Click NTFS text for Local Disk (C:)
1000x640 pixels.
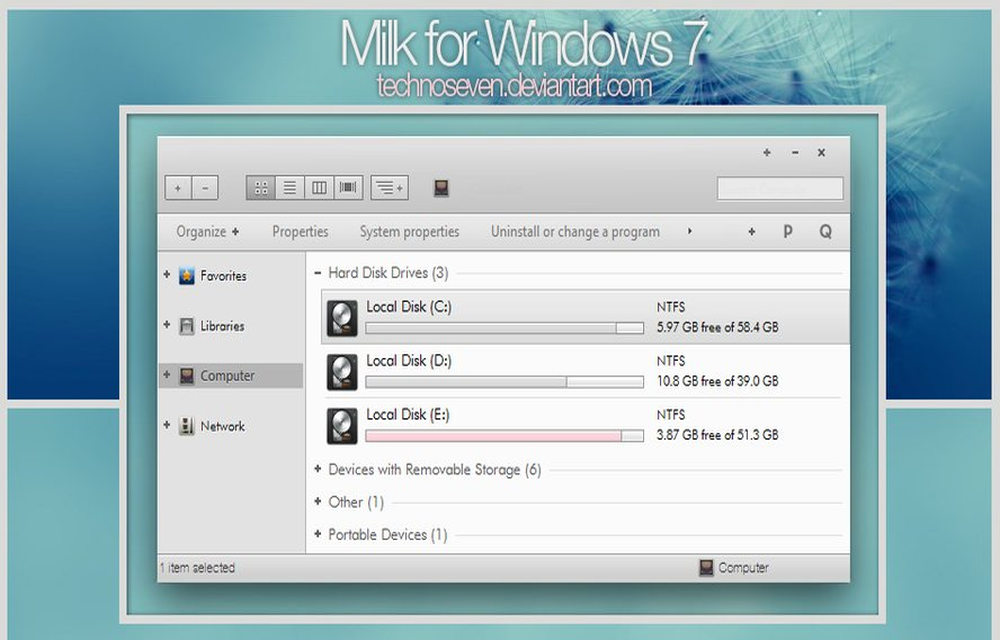click(x=671, y=307)
